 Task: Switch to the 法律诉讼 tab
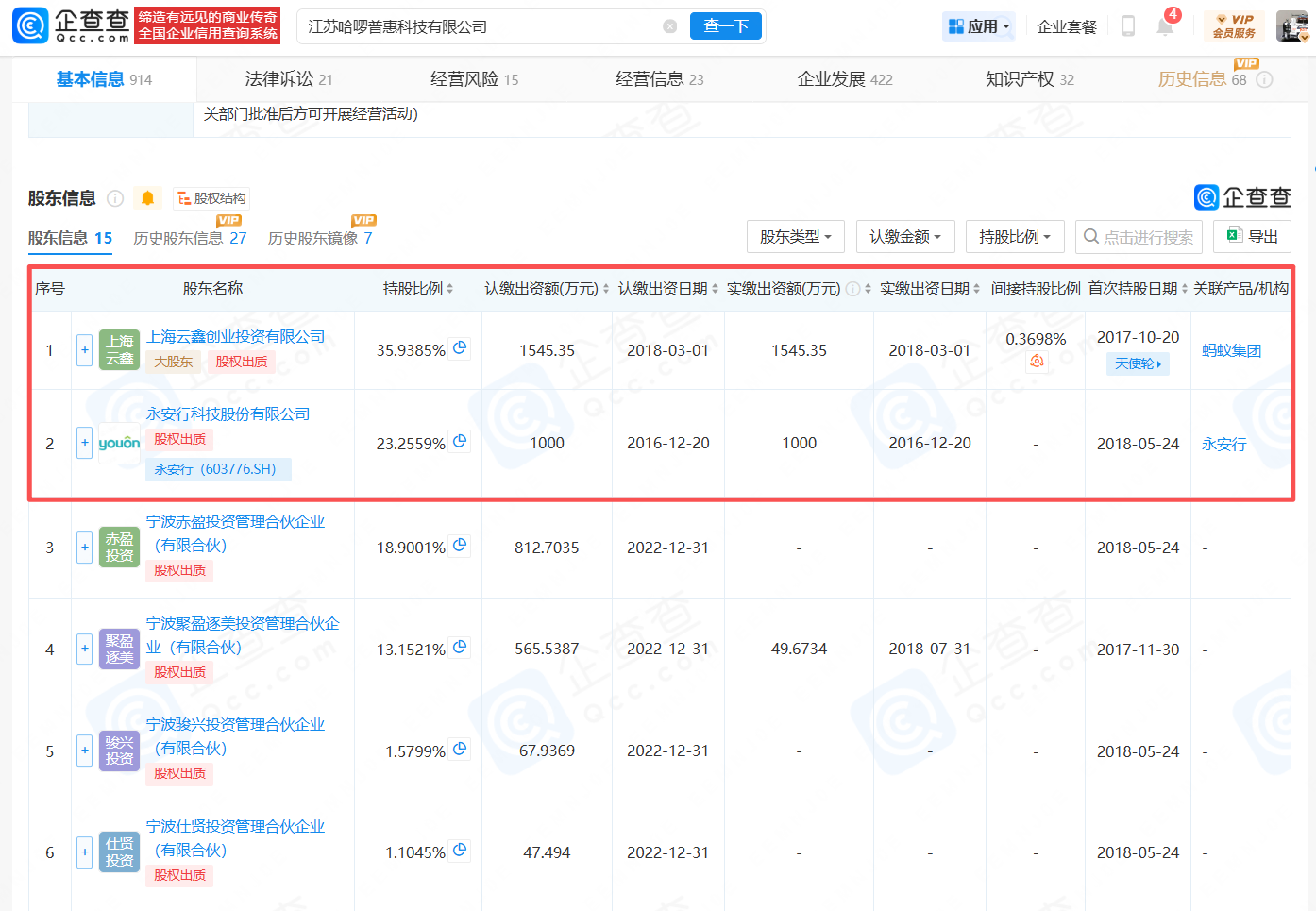click(288, 79)
